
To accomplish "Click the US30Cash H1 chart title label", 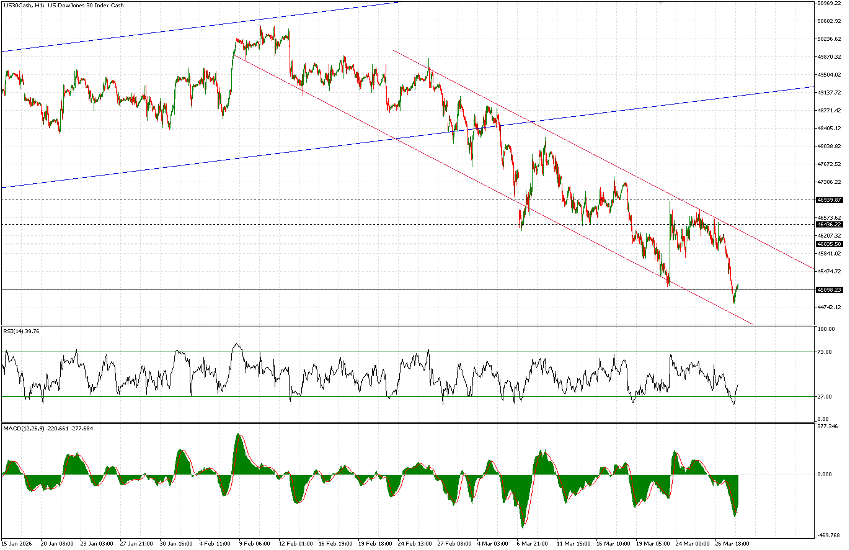I will pos(60,6).
